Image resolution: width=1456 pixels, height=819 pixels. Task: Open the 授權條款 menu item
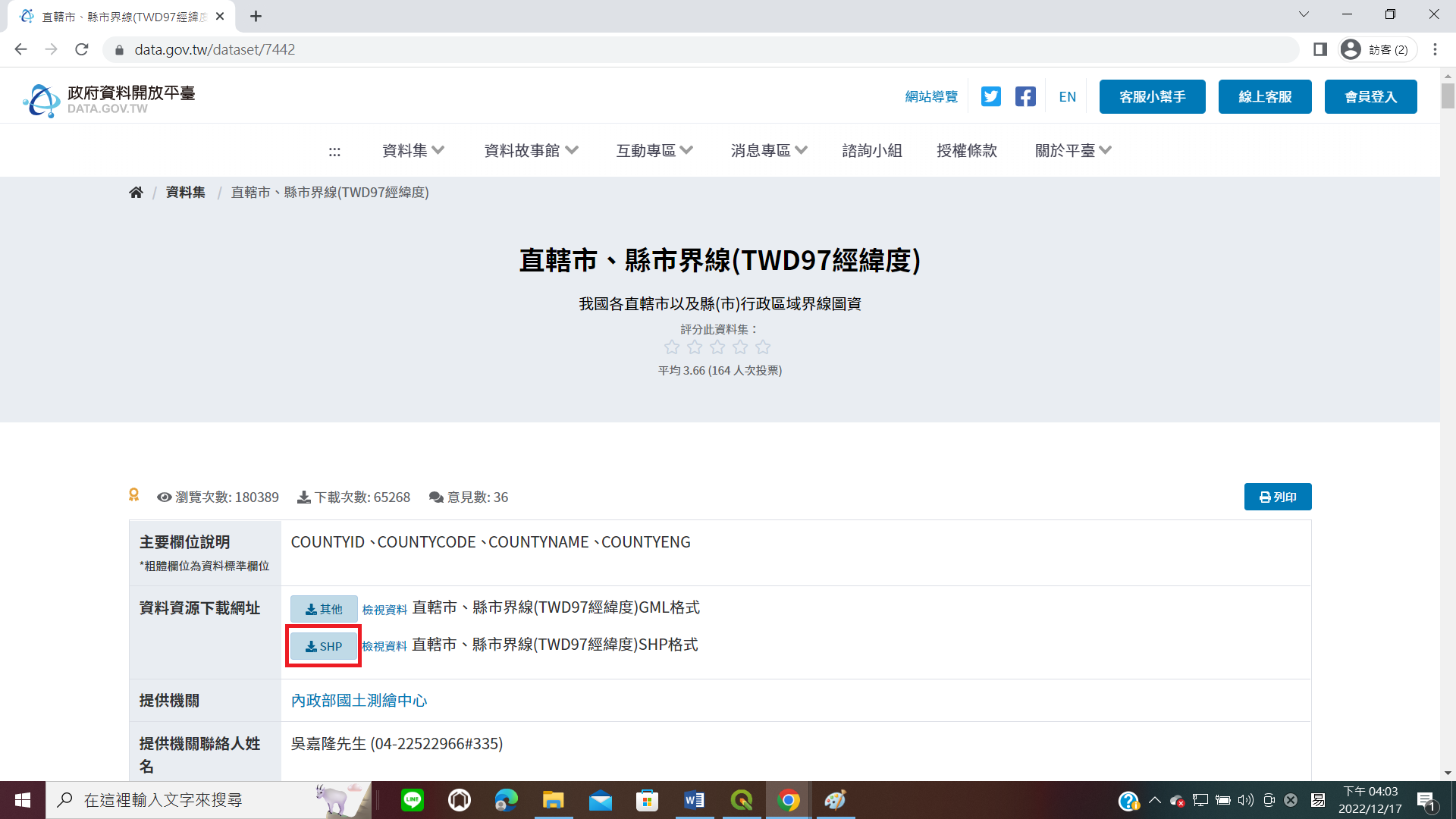966,151
